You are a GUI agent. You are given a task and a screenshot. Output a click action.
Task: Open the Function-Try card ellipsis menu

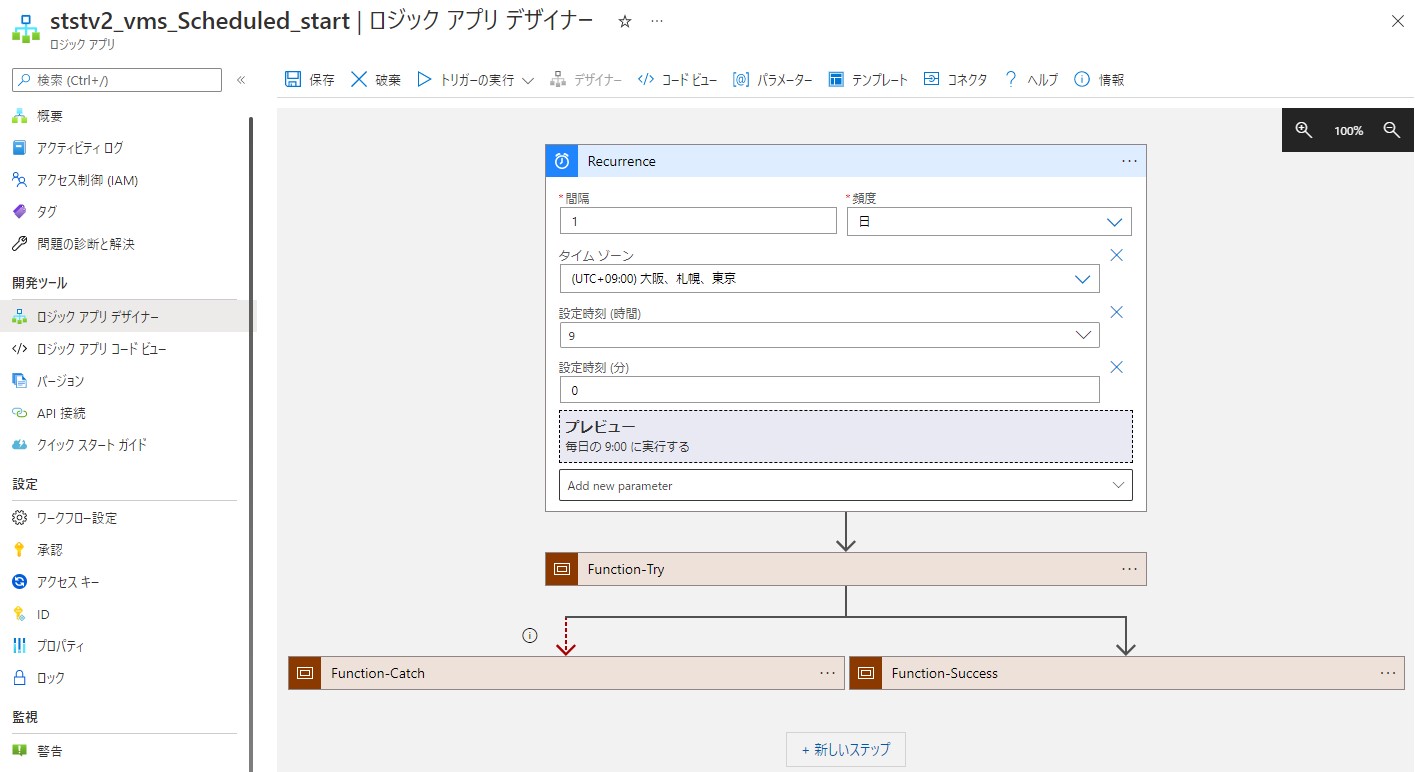point(1129,568)
